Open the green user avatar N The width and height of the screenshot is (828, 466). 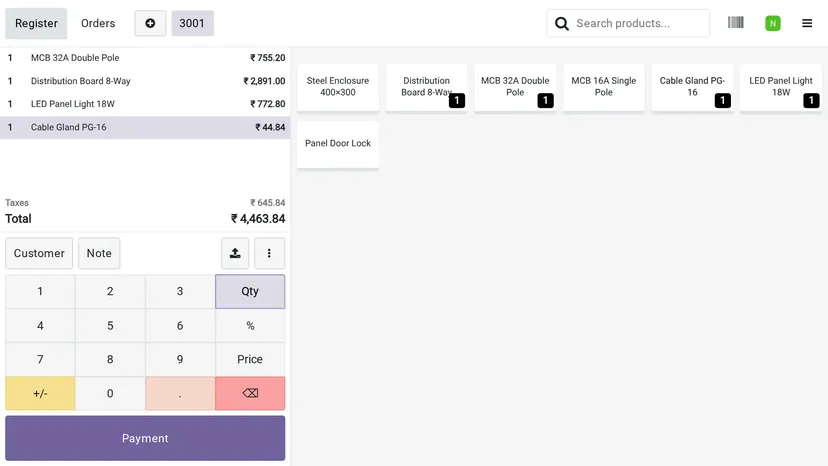coord(773,23)
